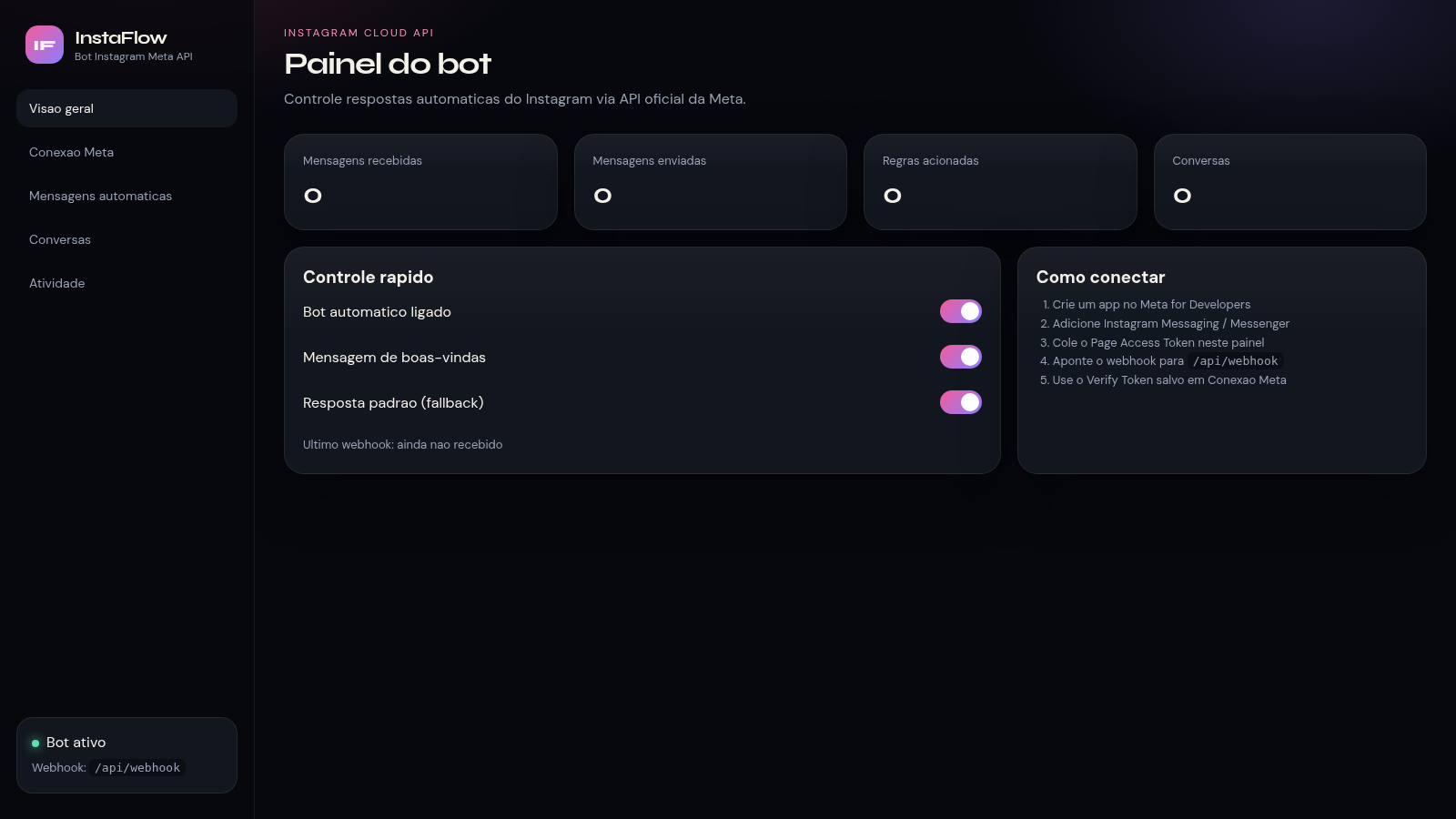
Task: Click step 'Adicione Instagram Messaging / Messenger'
Action: 1171,324
